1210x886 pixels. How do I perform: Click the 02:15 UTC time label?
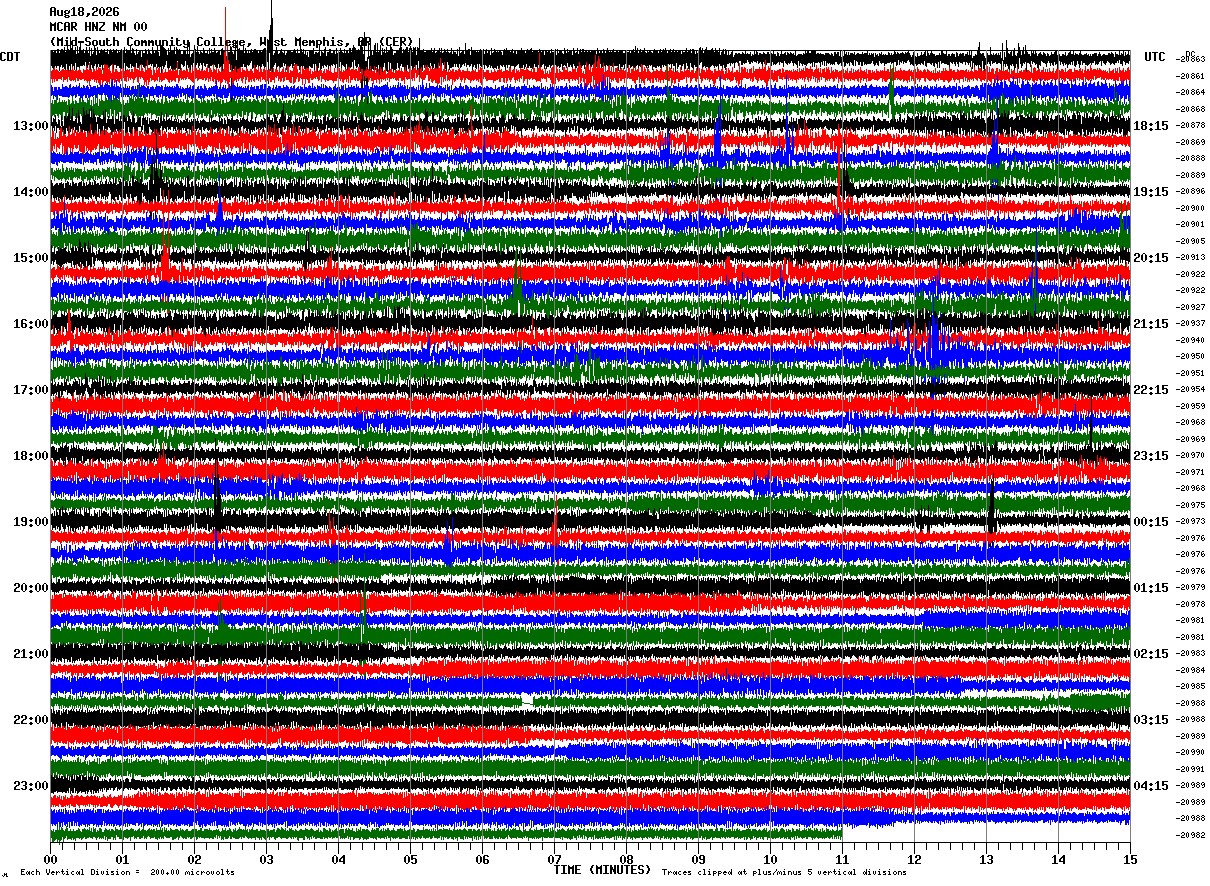1151,654
